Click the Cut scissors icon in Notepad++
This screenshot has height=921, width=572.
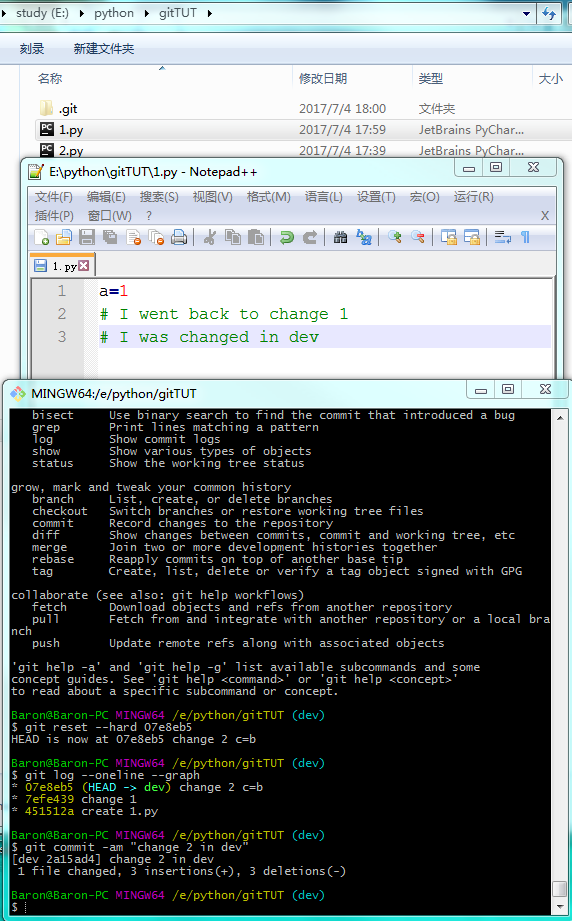209,237
